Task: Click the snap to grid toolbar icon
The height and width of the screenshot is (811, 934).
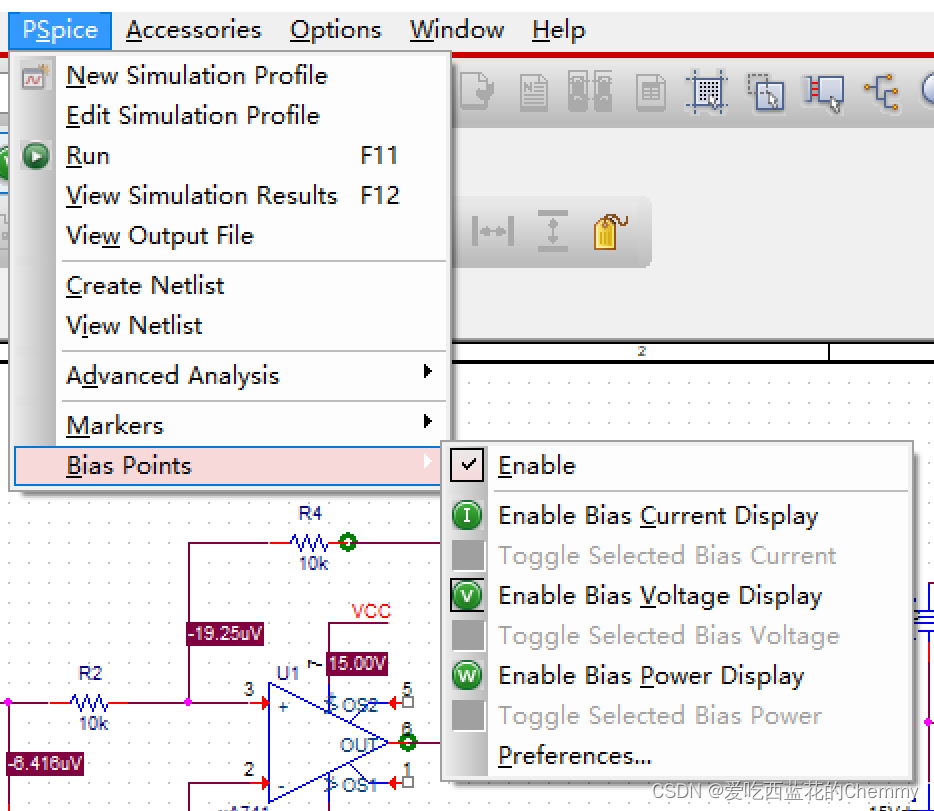Action: click(x=707, y=92)
